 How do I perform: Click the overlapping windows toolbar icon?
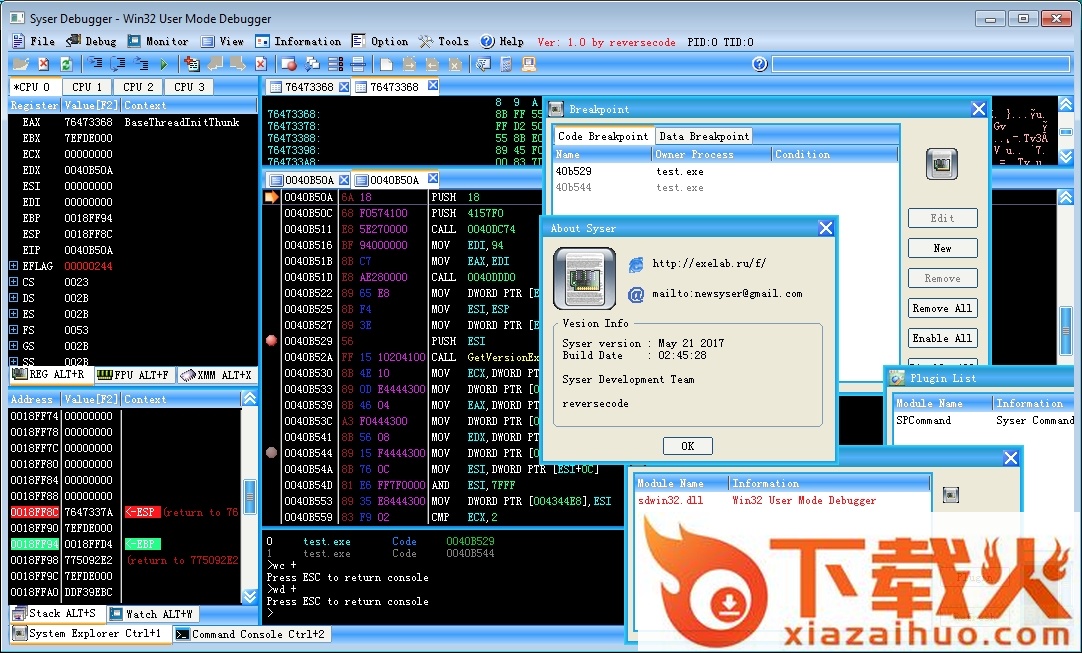click(x=313, y=64)
